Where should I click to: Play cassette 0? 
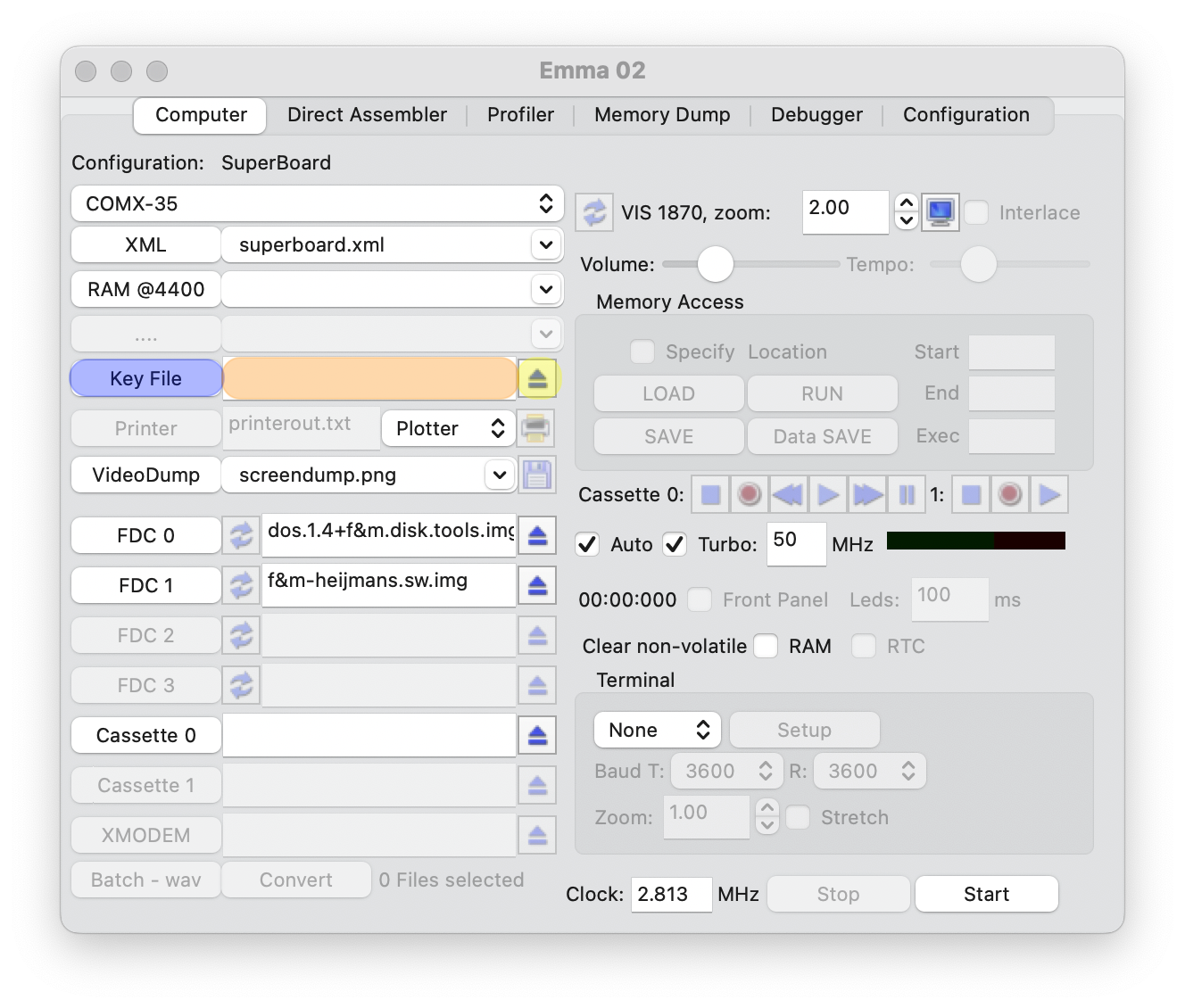click(x=828, y=494)
